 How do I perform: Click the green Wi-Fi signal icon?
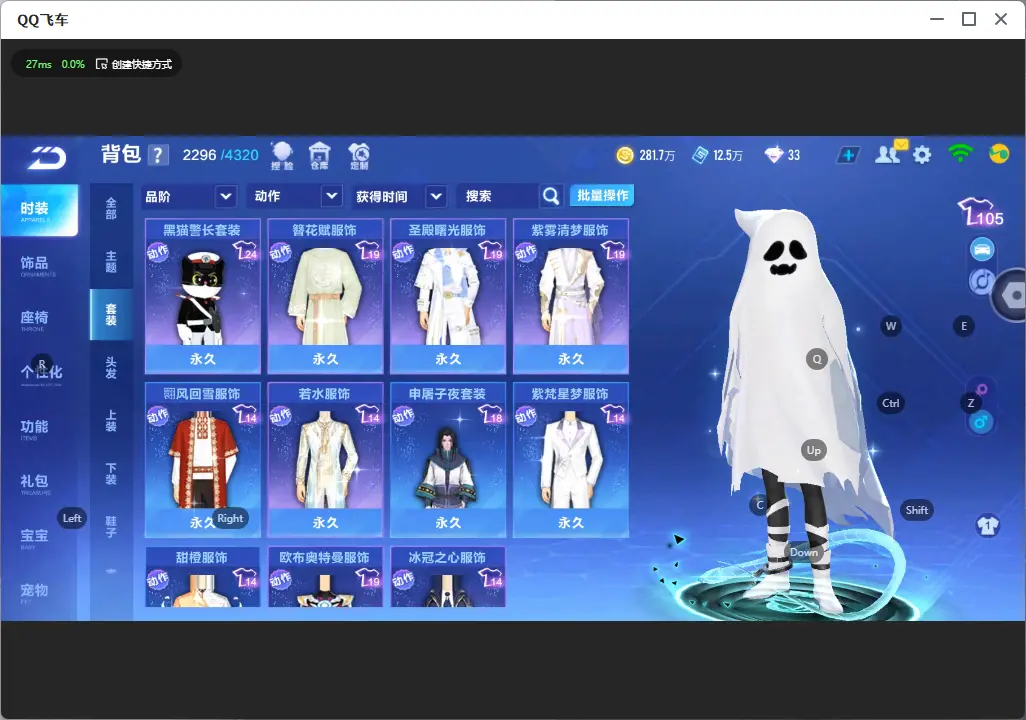[x=960, y=154]
